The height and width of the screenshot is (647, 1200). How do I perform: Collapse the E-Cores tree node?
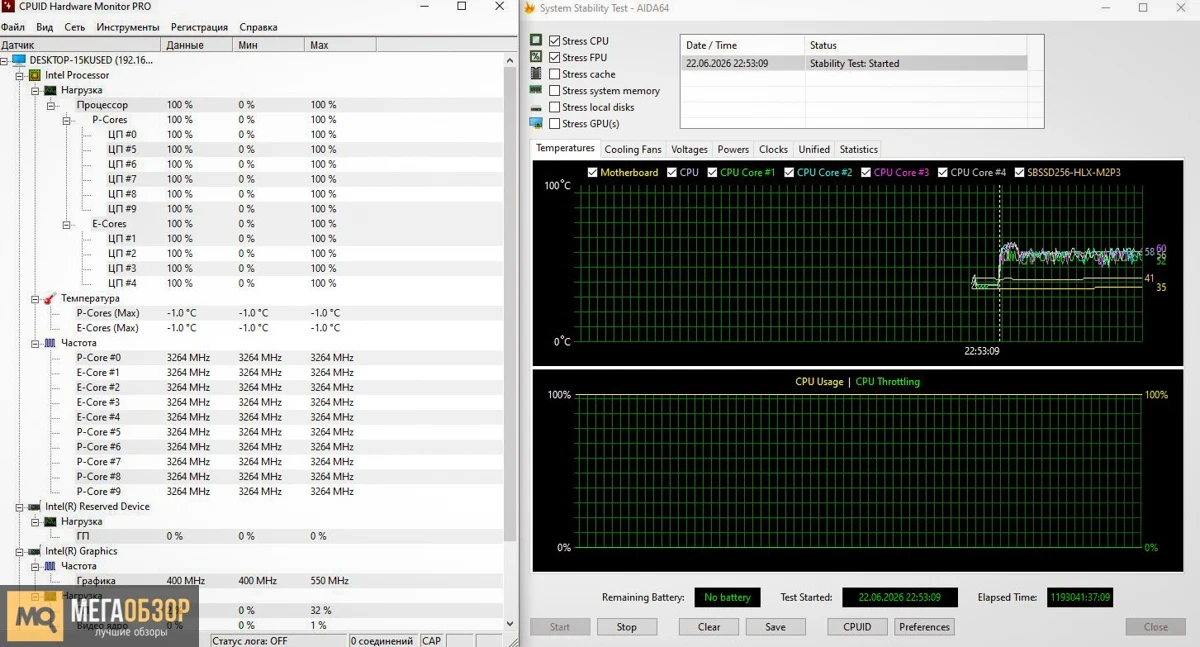(x=68, y=224)
